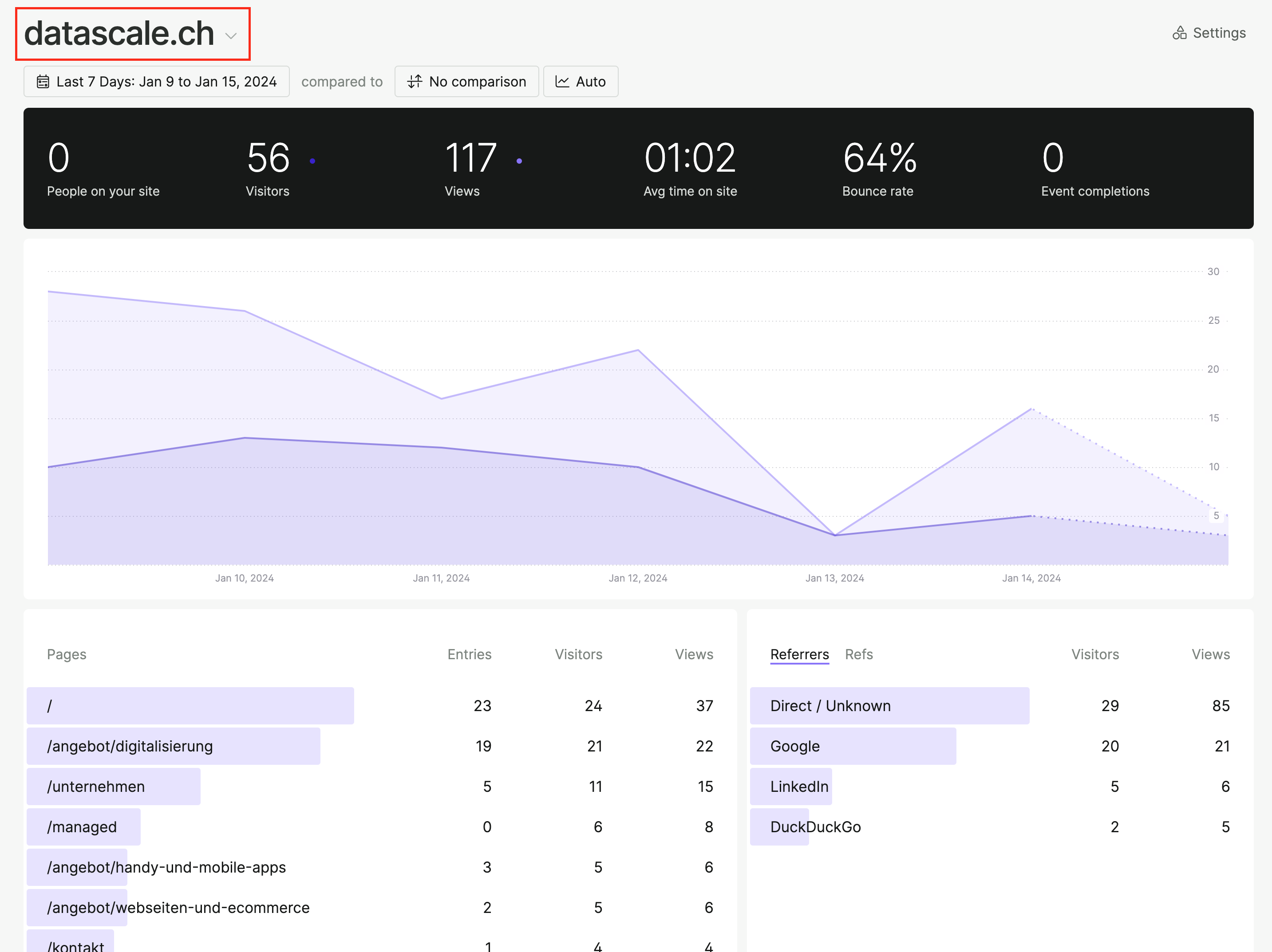Open the date range picker
The height and width of the screenshot is (952, 1272).
pyautogui.click(x=155, y=81)
